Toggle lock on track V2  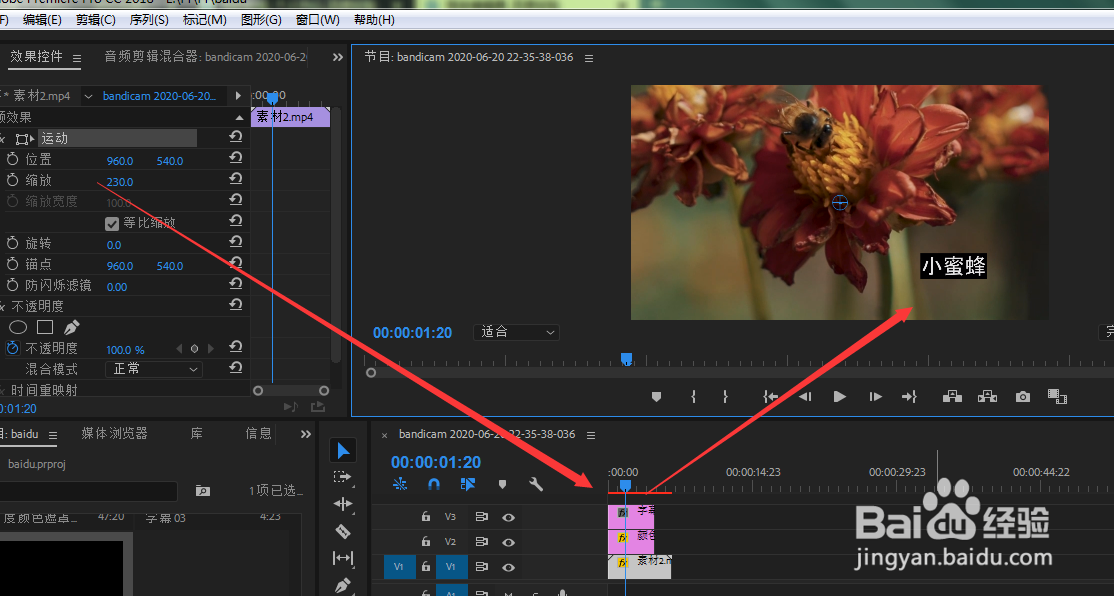[x=426, y=541]
